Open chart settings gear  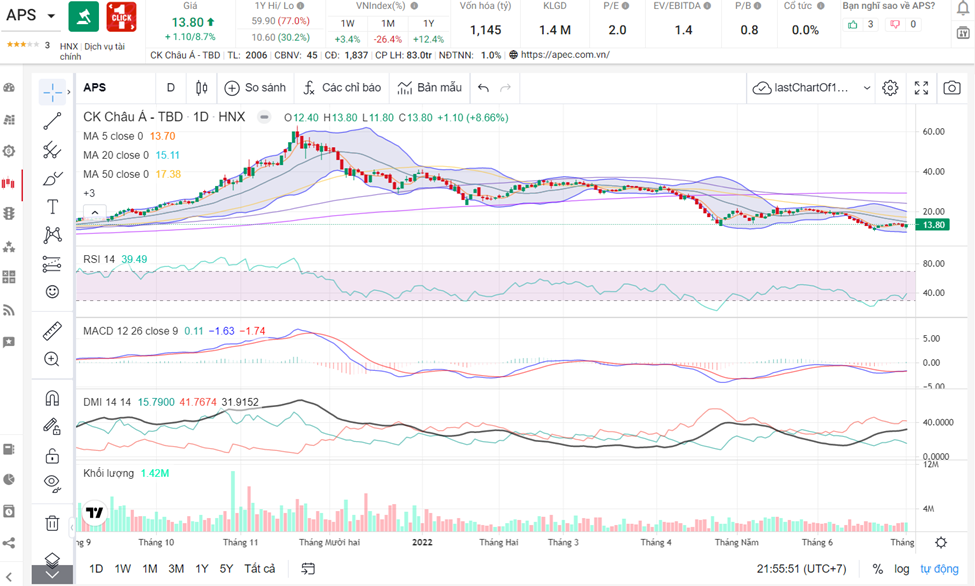pos(890,88)
